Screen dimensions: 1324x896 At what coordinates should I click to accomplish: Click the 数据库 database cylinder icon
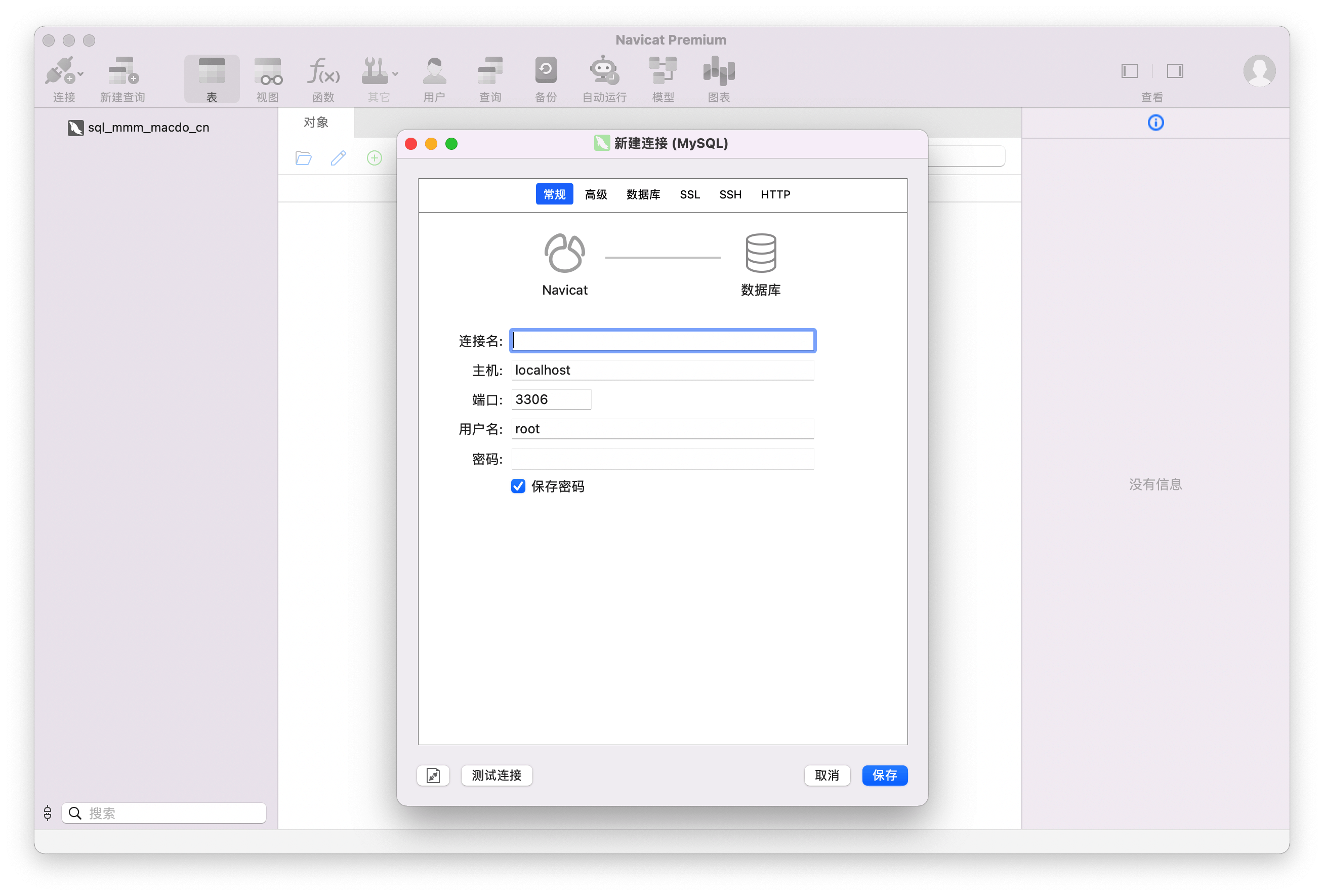pos(761,253)
